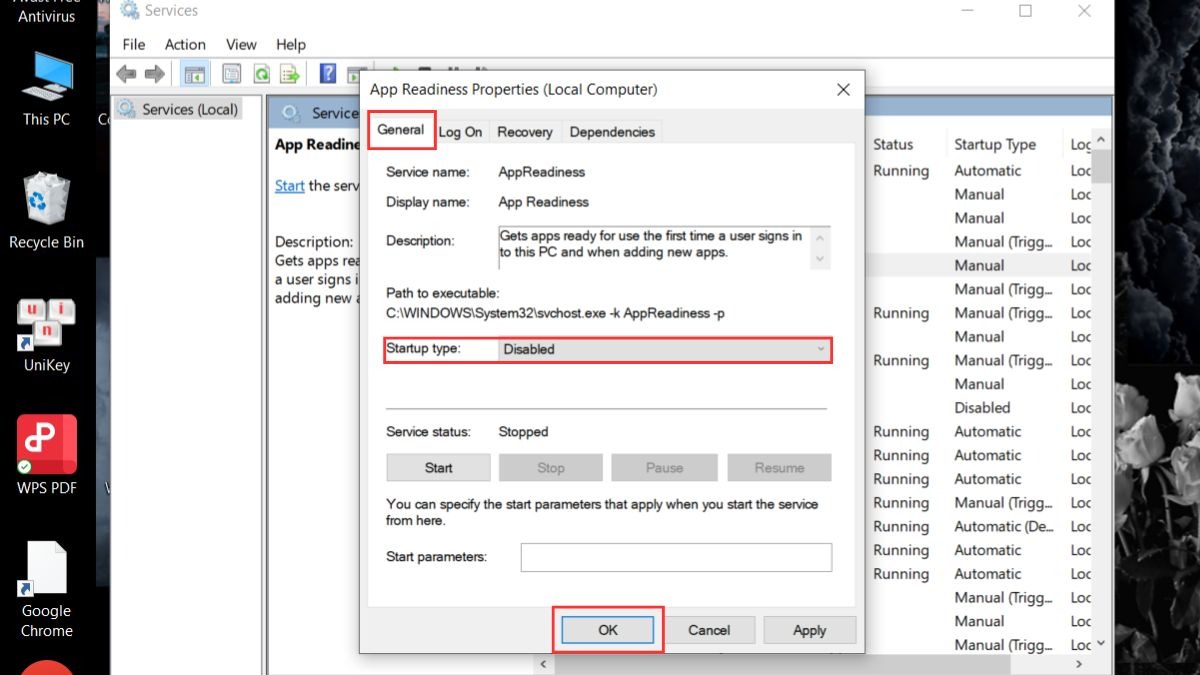Viewport: 1200px width, 675px height.
Task: Minimize the Services window
Action: (x=965, y=11)
